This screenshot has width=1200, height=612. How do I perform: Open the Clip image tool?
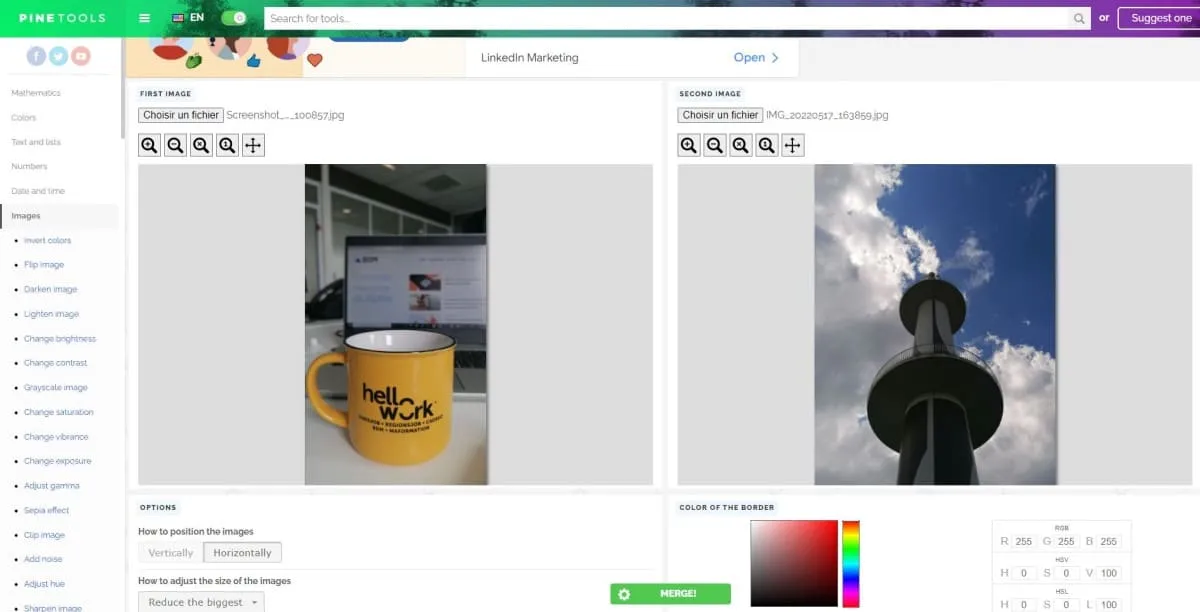coord(45,535)
